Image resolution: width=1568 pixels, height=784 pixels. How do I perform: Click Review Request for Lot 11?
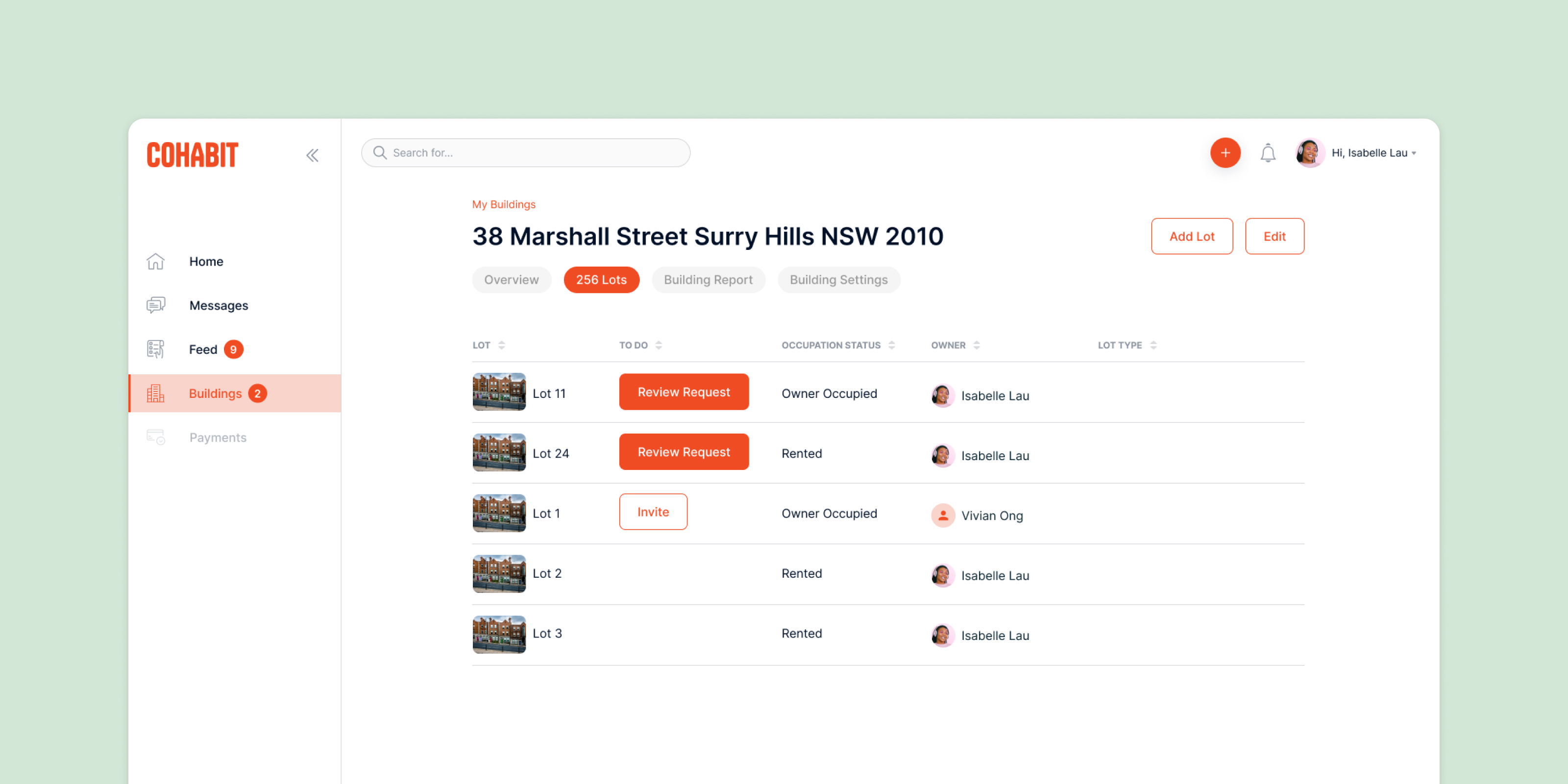point(684,392)
